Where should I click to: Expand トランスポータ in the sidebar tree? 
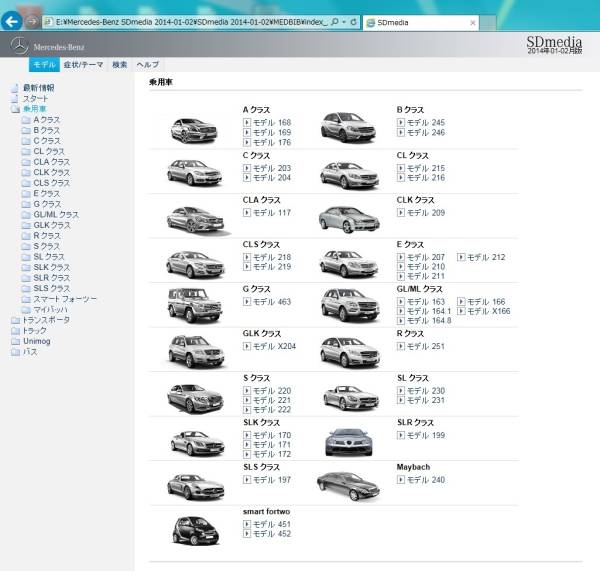coord(15,320)
